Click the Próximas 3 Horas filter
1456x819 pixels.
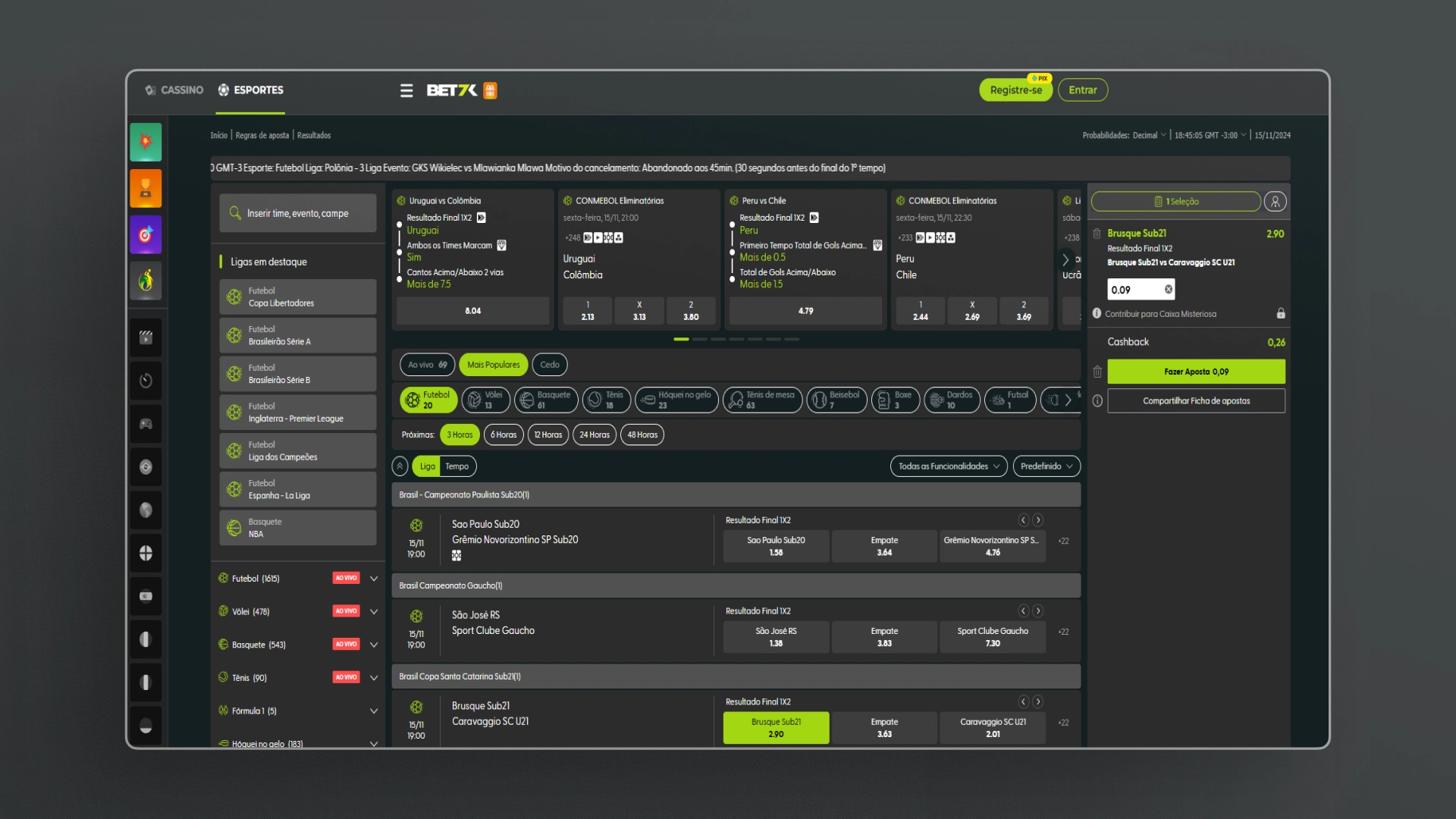[459, 434]
